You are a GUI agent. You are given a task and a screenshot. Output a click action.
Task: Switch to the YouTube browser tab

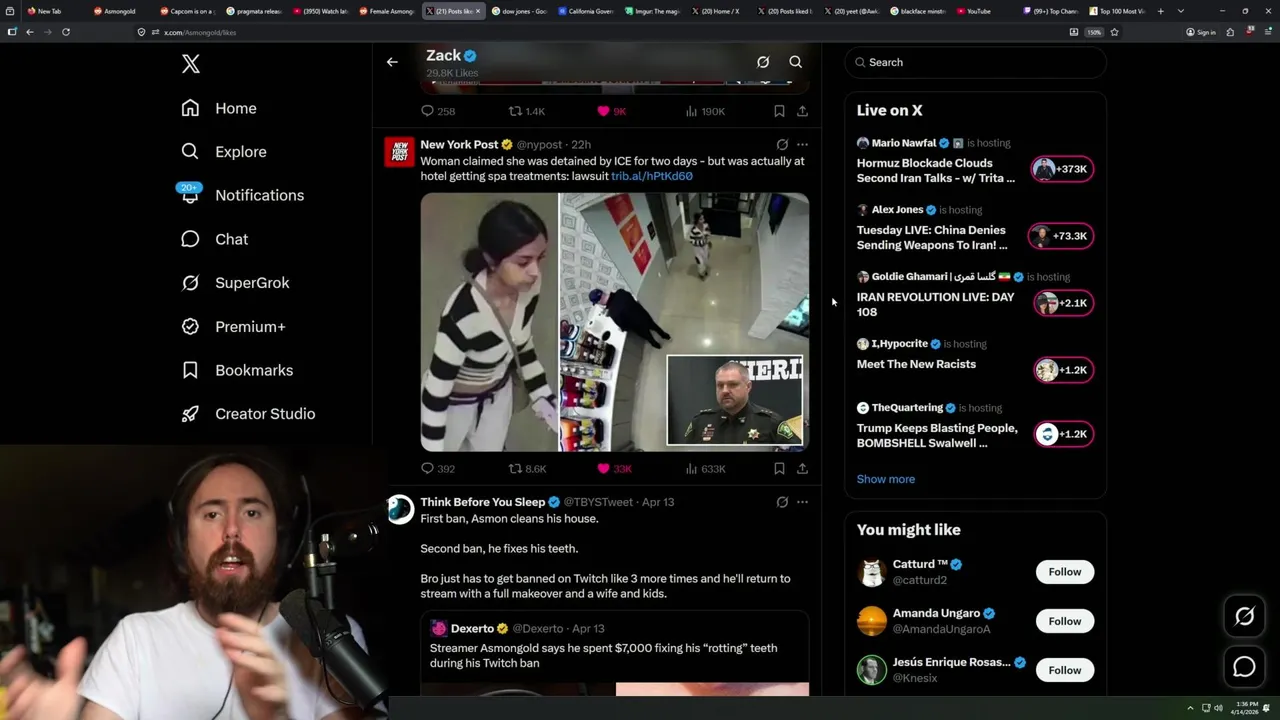point(979,11)
